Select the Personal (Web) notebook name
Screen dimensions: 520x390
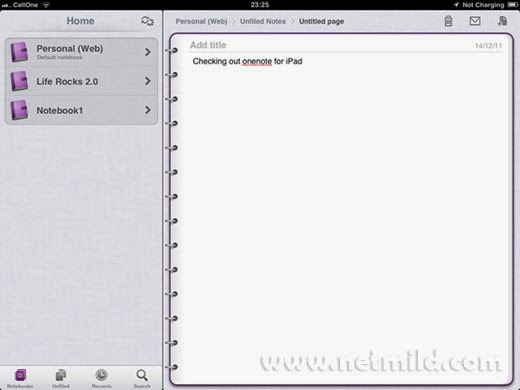point(70,49)
